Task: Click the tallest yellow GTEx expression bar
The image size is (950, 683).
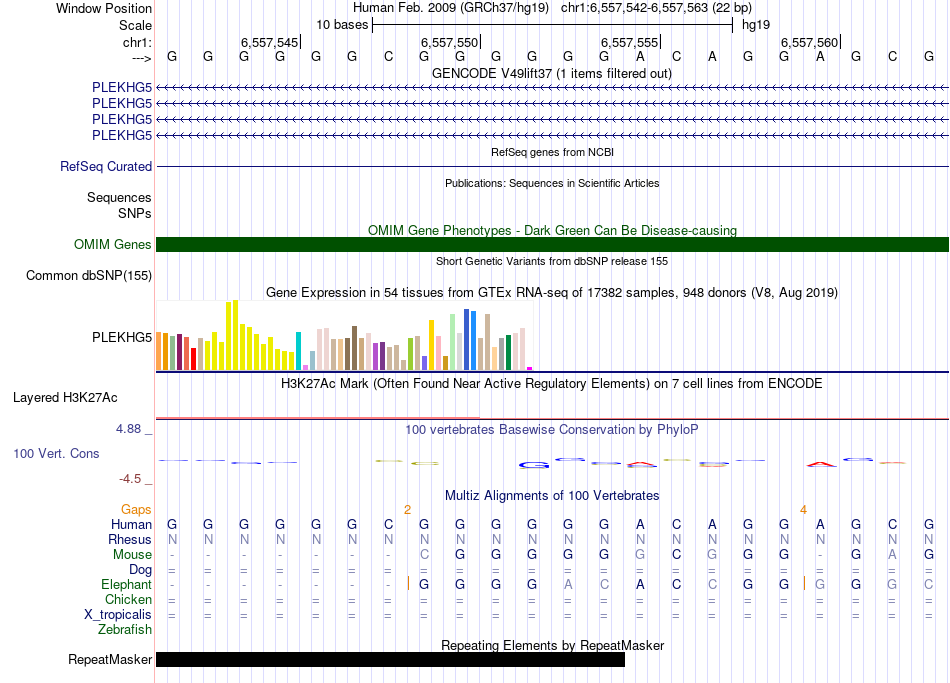Action: coord(233,335)
